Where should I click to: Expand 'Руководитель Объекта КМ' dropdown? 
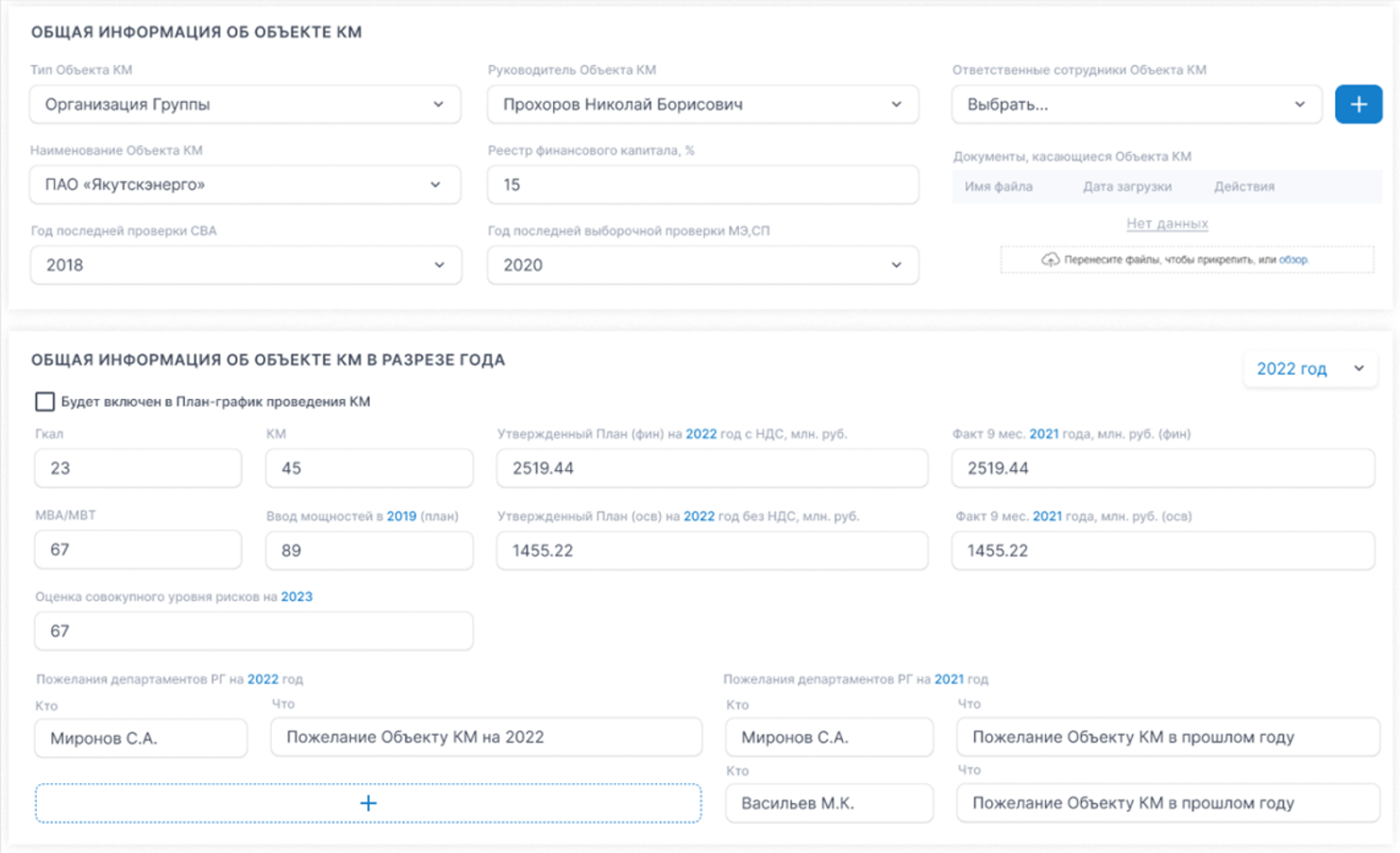(x=702, y=104)
